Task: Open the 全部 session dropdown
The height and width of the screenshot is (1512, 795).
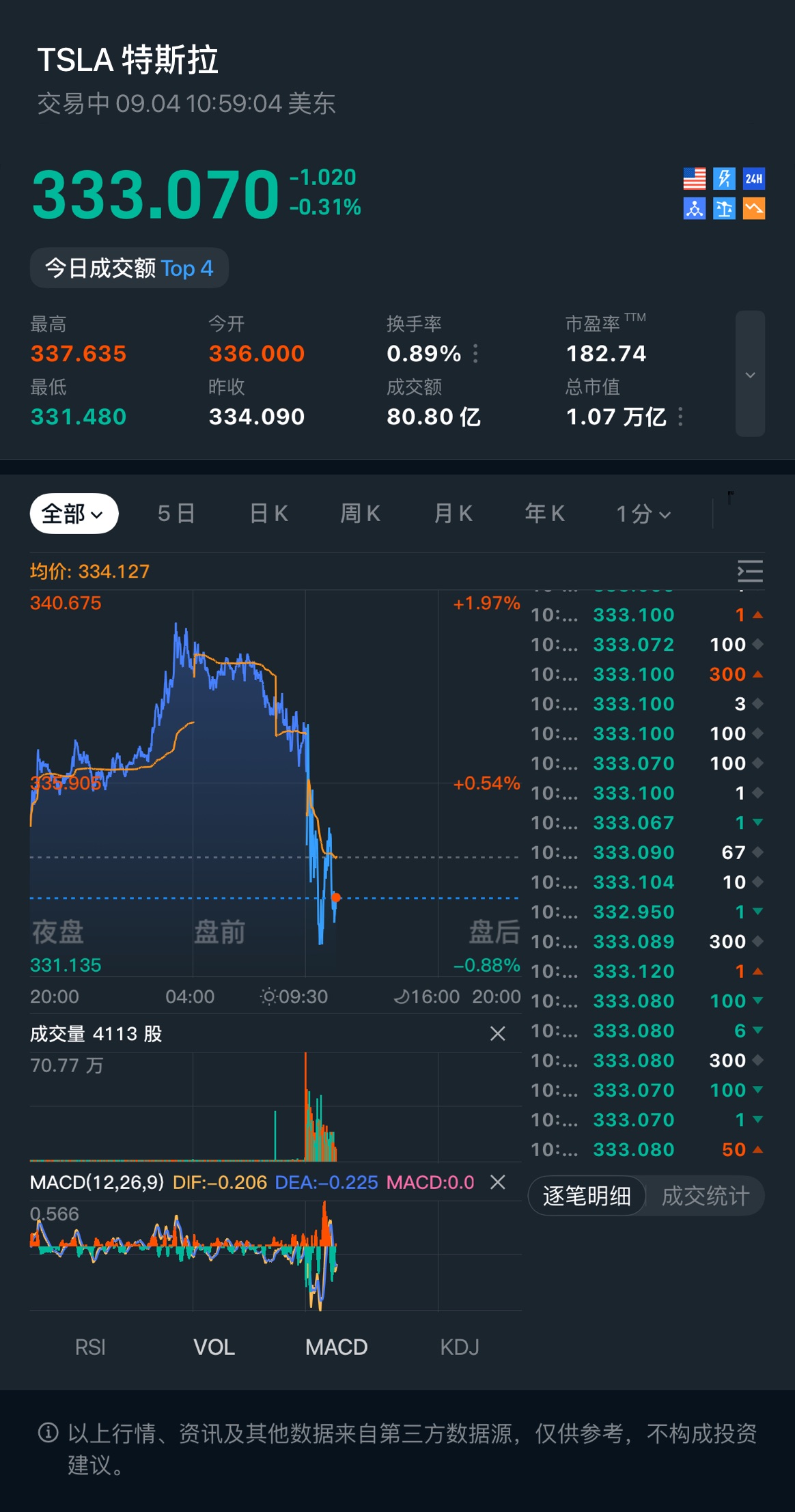Action: [x=74, y=514]
